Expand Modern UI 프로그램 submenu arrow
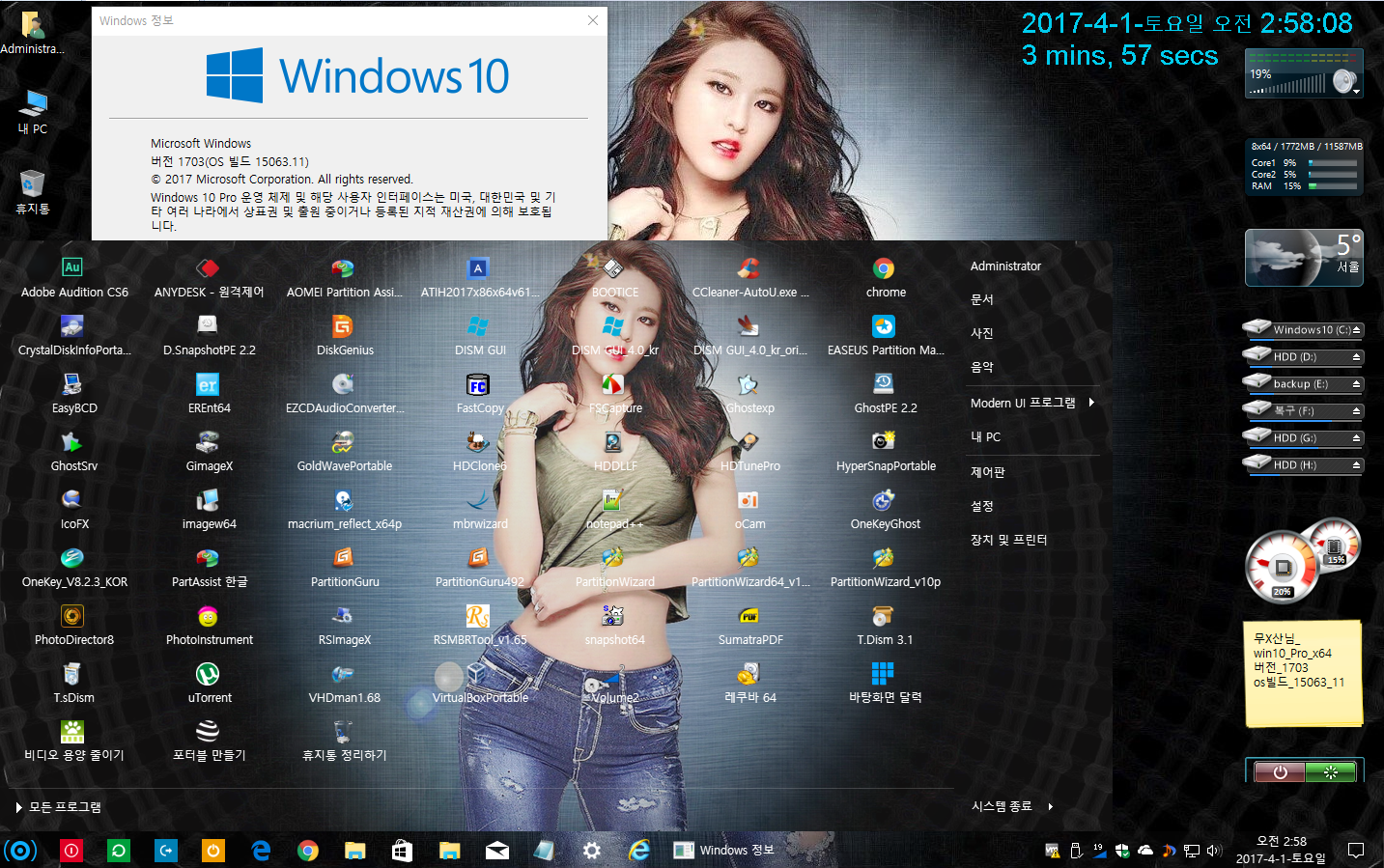Screen dimensions: 1384x868 1091,403
